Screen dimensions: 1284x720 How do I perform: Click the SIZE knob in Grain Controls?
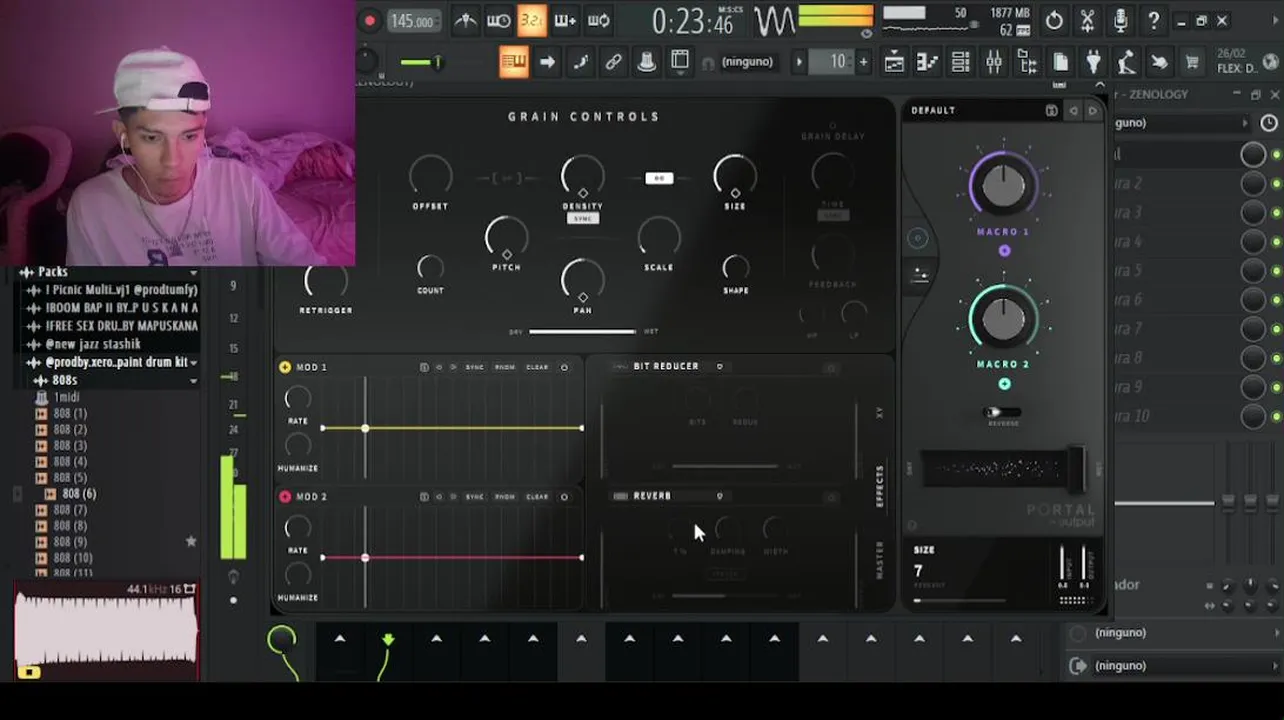pos(735,177)
